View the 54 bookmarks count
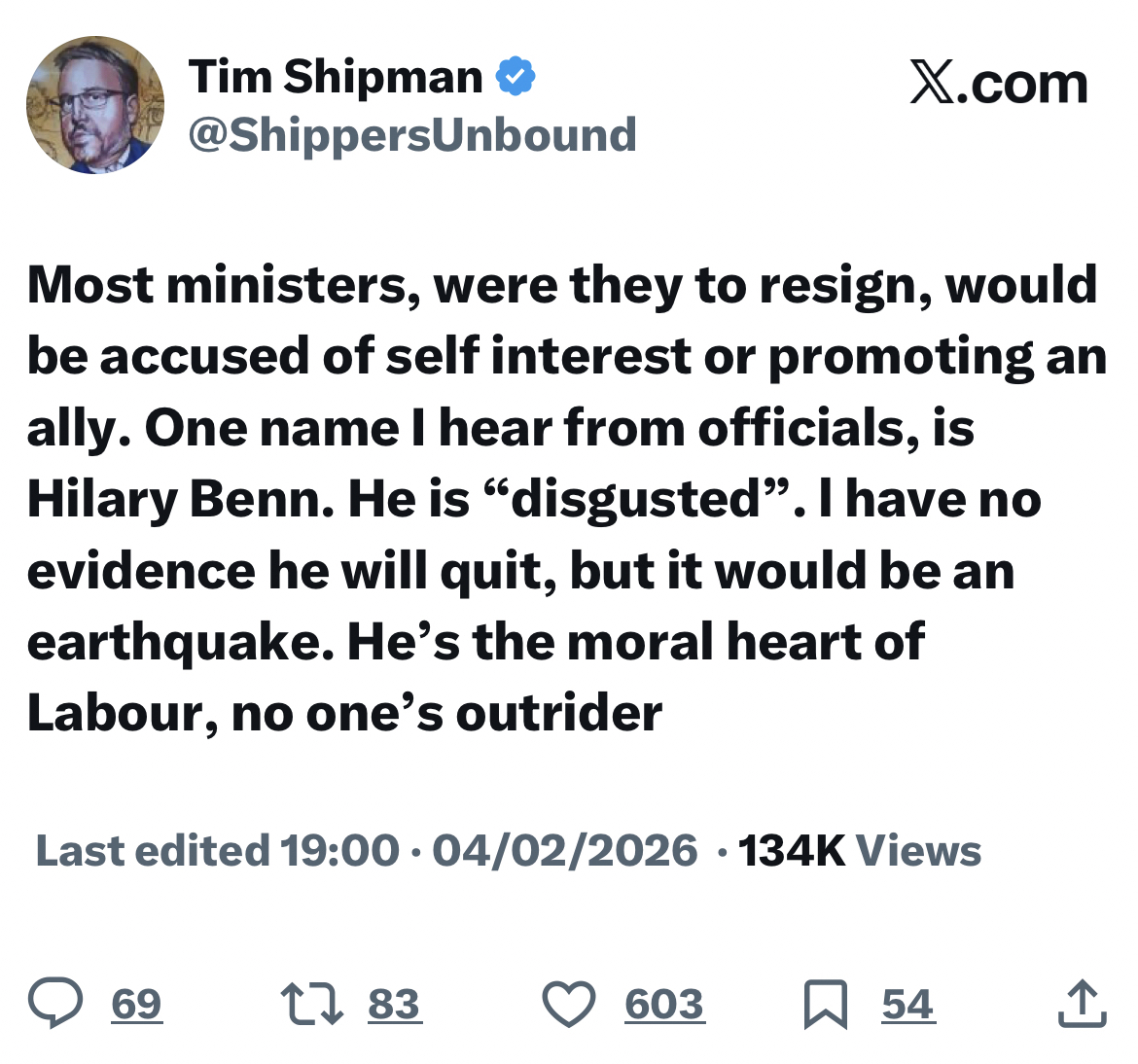Screen dimensions: 1138x1064 [x=907, y=1004]
